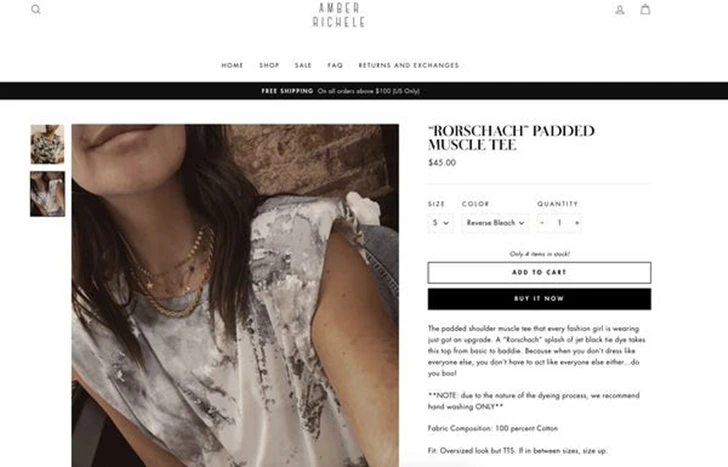Screen dimensions: 728x467
Task: Click the Buy It Now button
Action: coord(539,299)
